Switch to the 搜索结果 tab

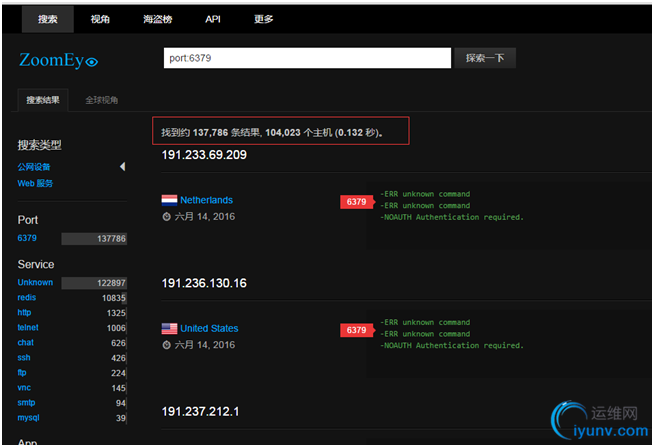tap(43, 100)
